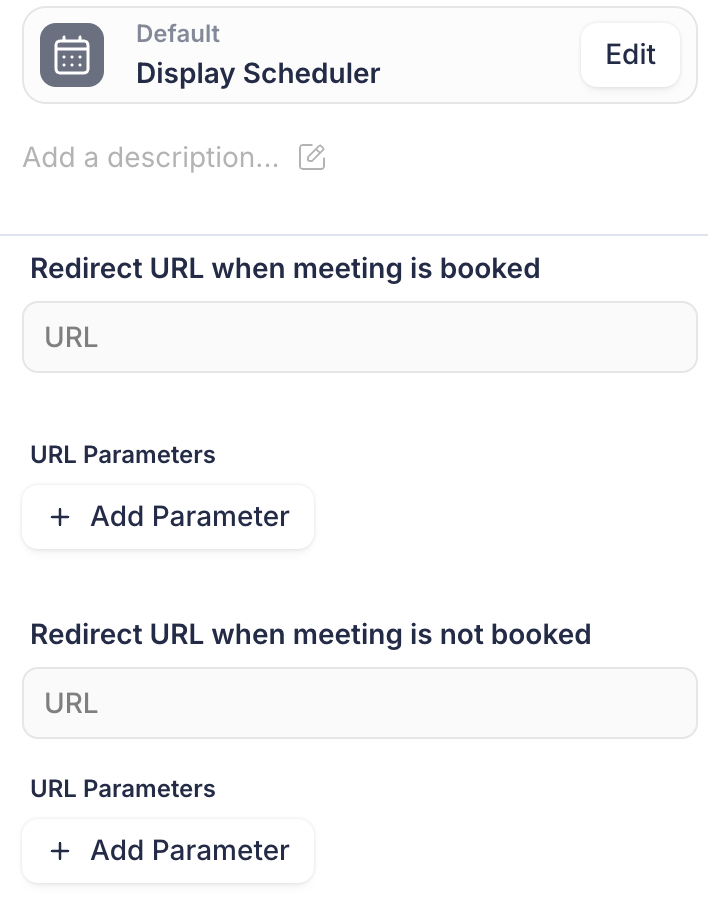Click the plus icon for not-booked parameters
Image resolution: width=708 pixels, height=910 pixels.
pos(60,851)
